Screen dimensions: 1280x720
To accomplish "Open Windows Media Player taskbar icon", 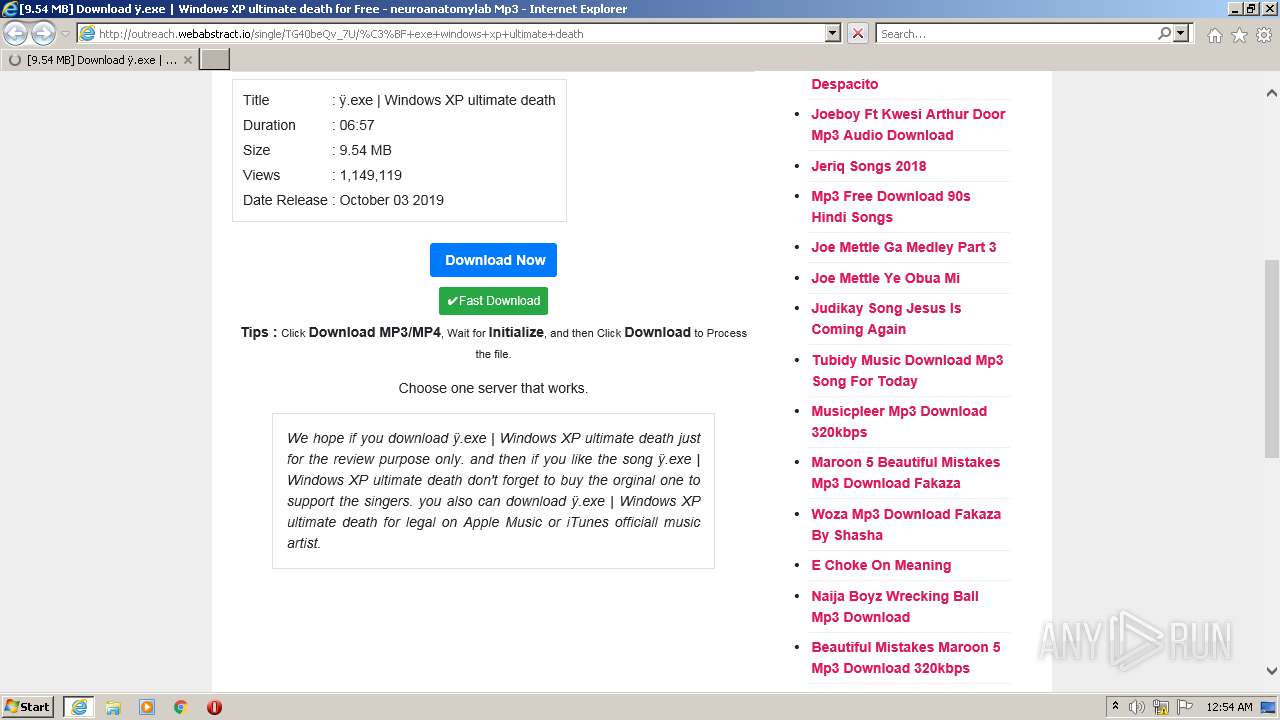I will (147, 707).
